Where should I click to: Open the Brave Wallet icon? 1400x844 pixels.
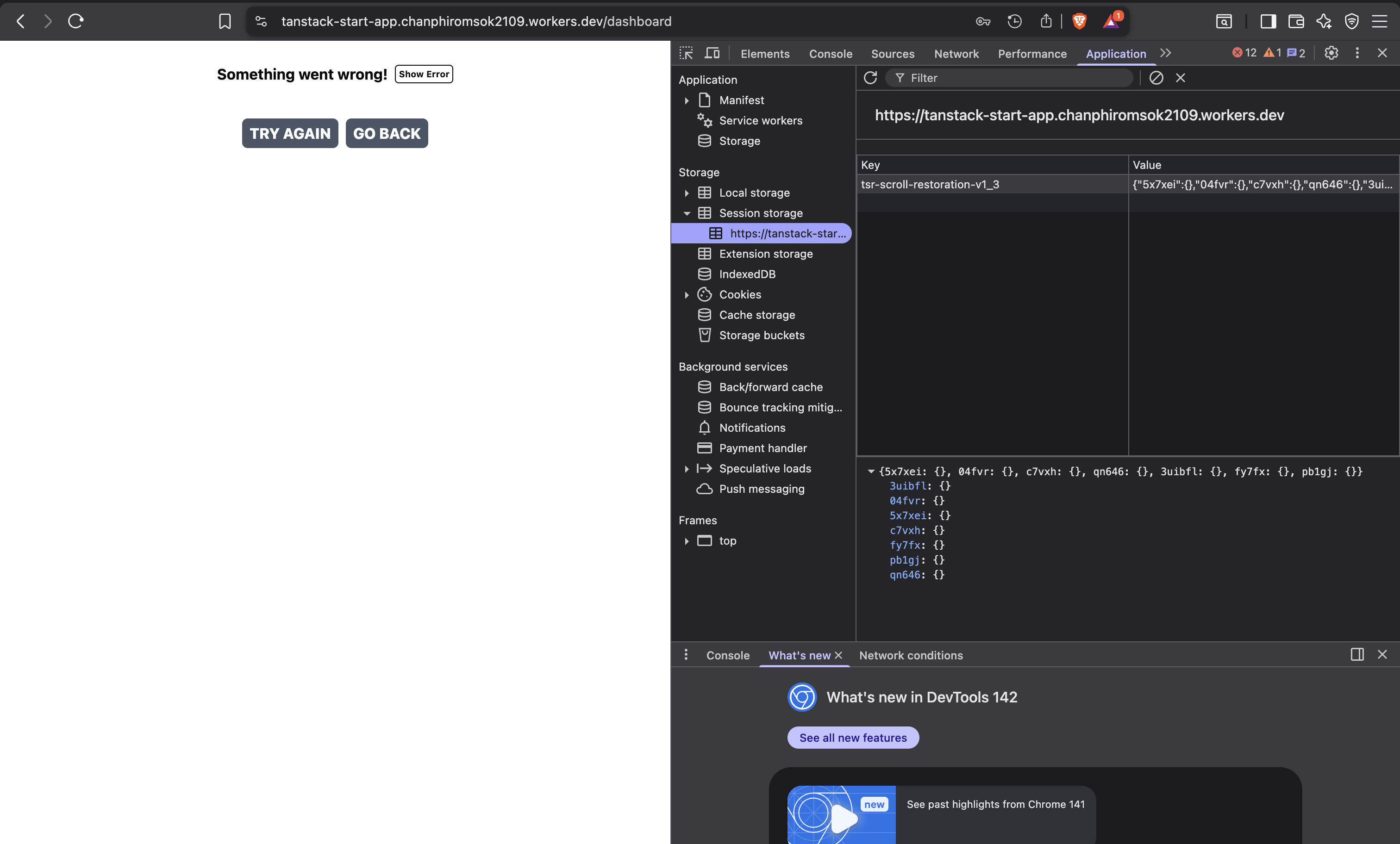(x=1296, y=22)
